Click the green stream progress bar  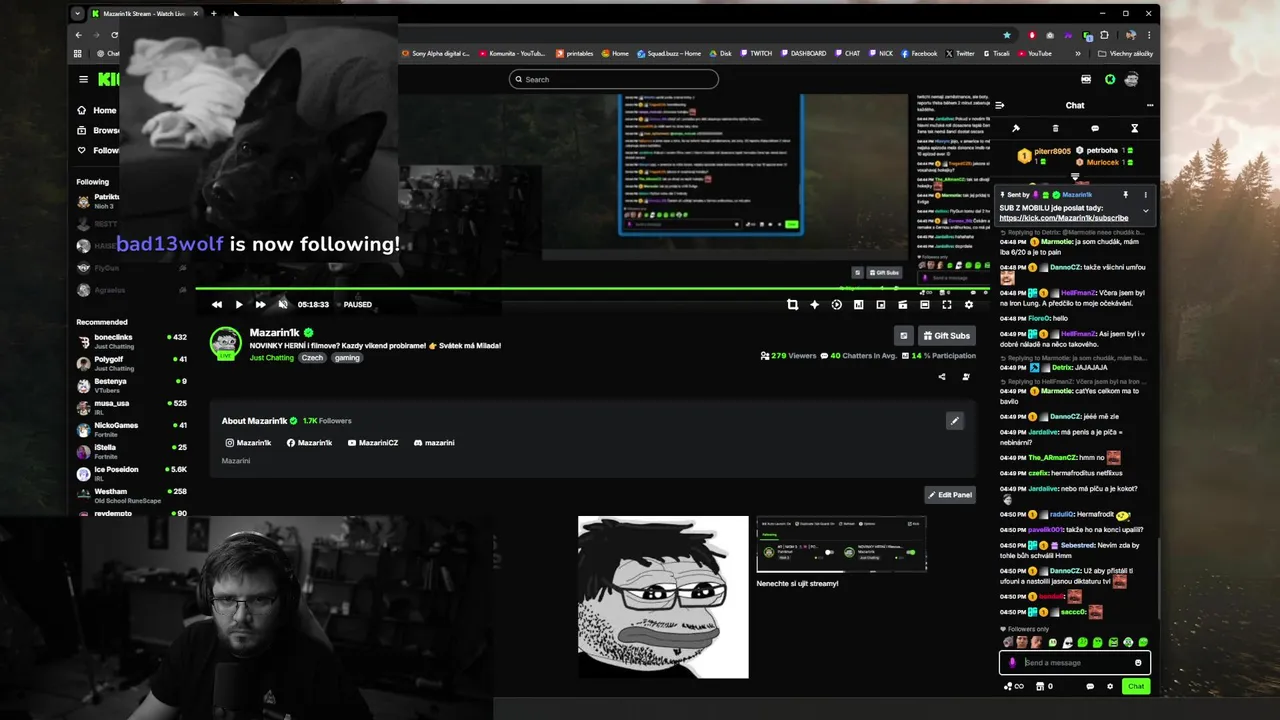pos(592,289)
